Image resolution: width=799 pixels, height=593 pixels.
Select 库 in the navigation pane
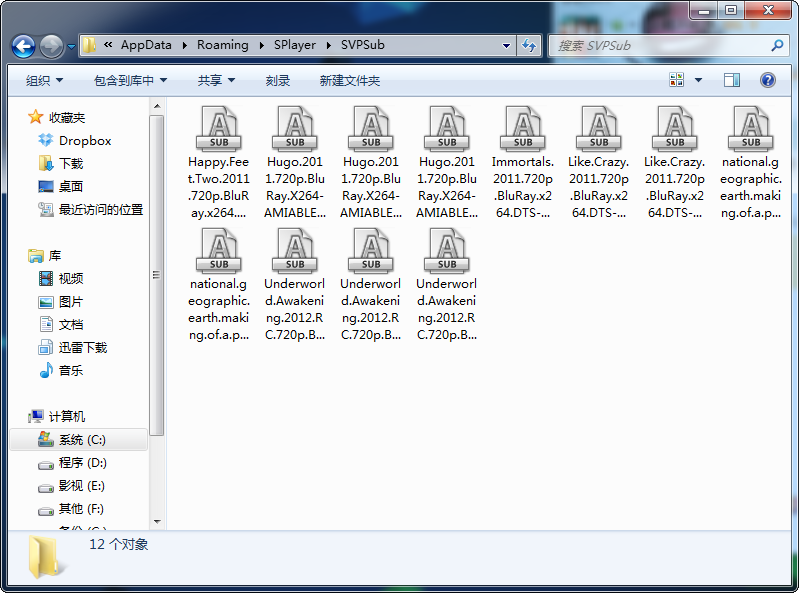[55, 255]
